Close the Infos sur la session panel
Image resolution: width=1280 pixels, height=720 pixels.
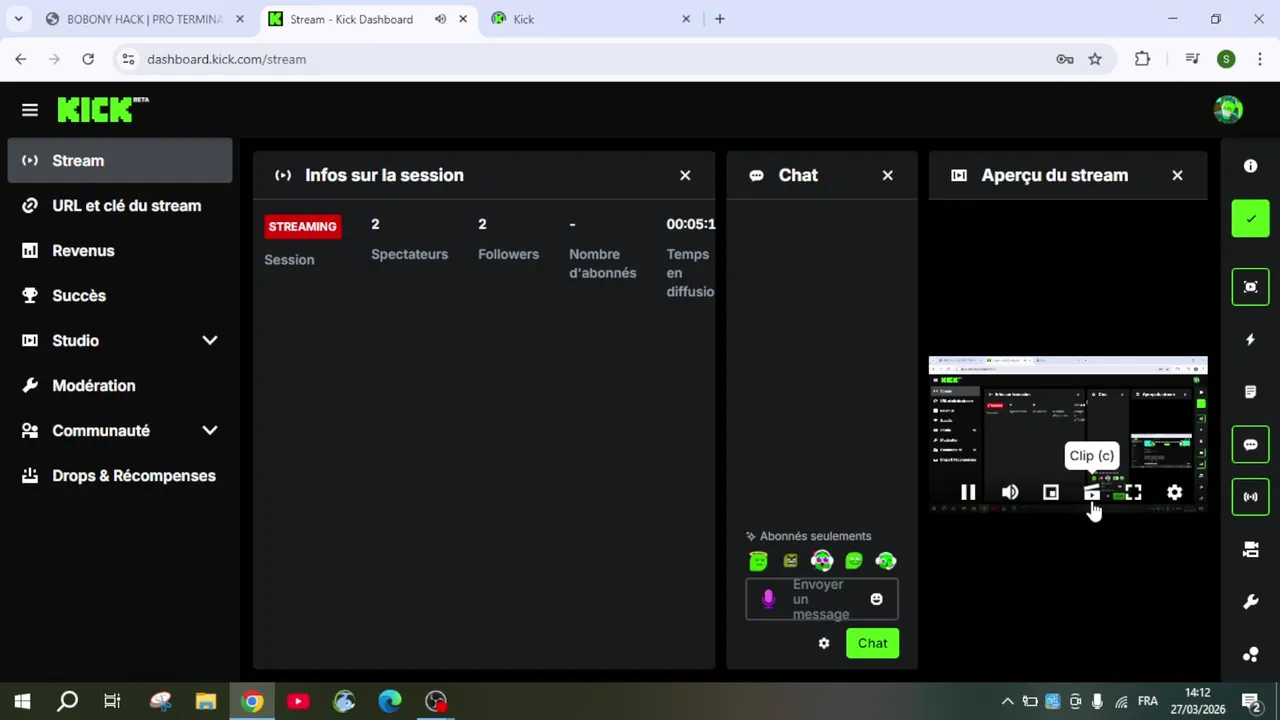pyautogui.click(x=685, y=175)
